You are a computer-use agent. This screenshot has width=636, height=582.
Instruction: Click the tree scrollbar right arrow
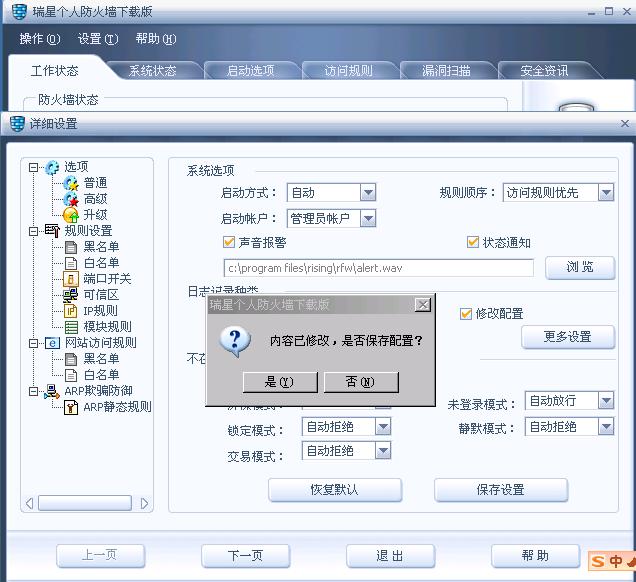tap(144, 503)
